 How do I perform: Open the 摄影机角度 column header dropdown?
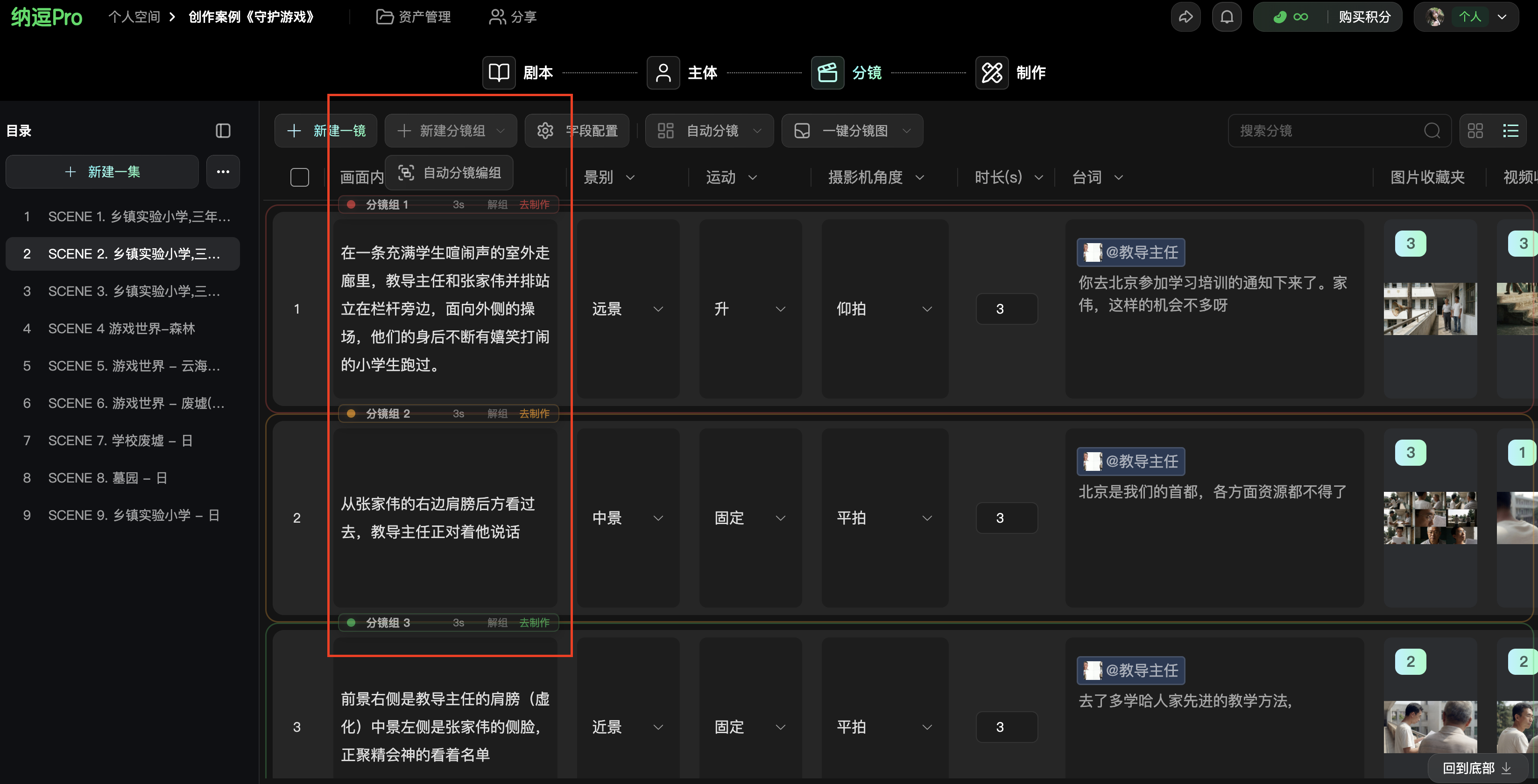(919, 177)
